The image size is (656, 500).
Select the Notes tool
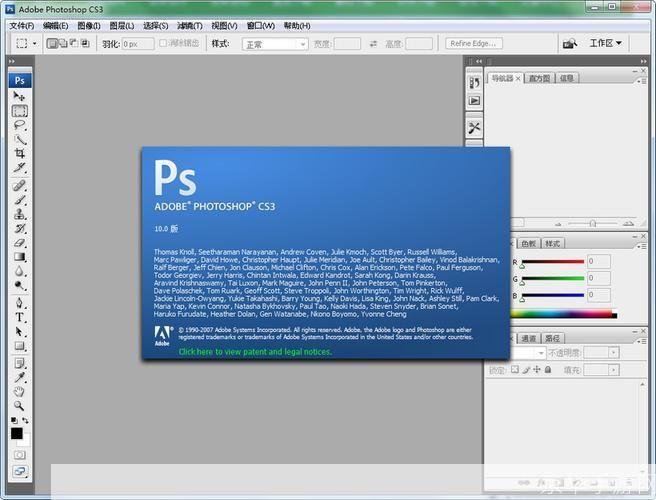(x=19, y=363)
